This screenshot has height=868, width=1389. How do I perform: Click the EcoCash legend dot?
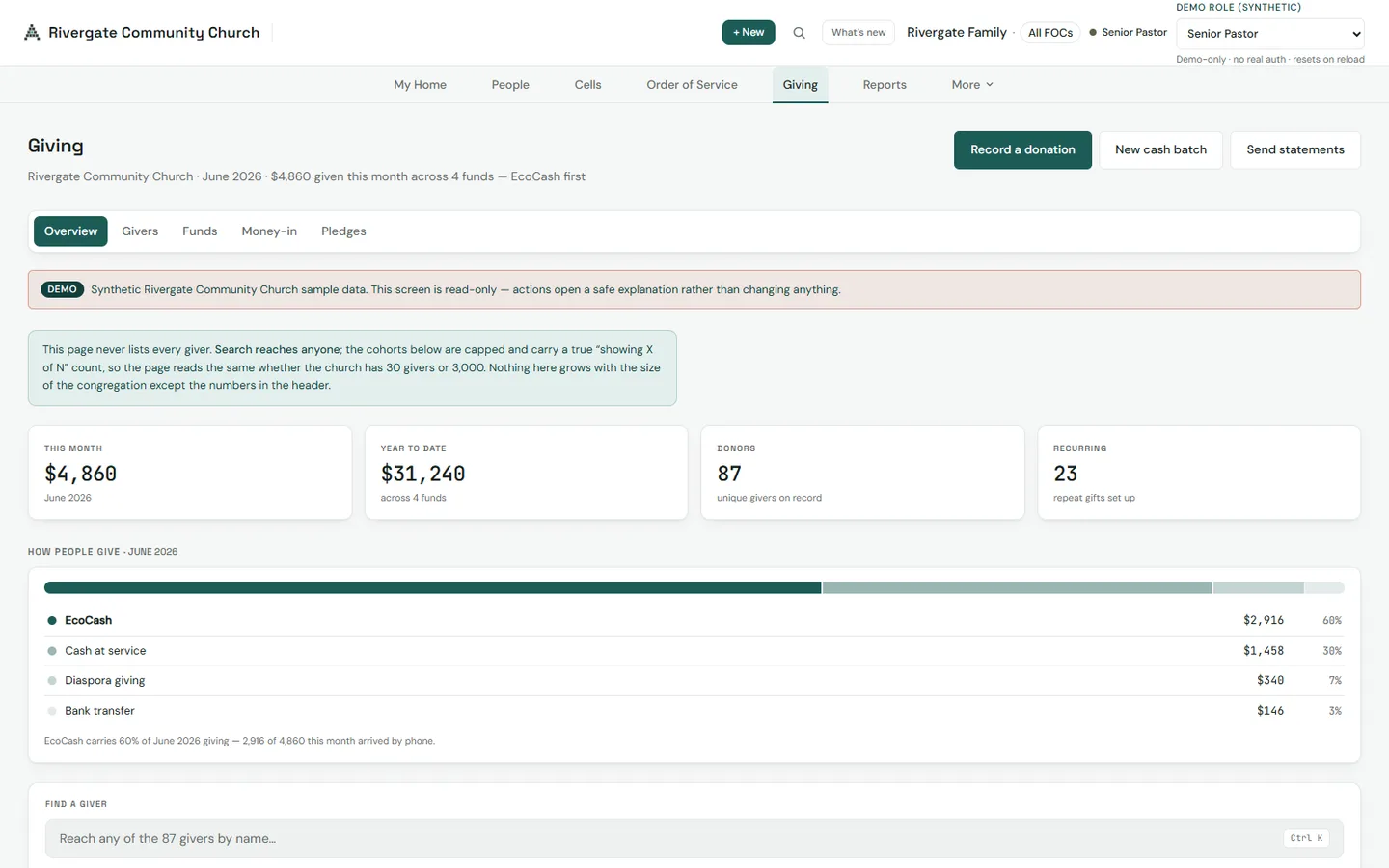coord(52,621)
